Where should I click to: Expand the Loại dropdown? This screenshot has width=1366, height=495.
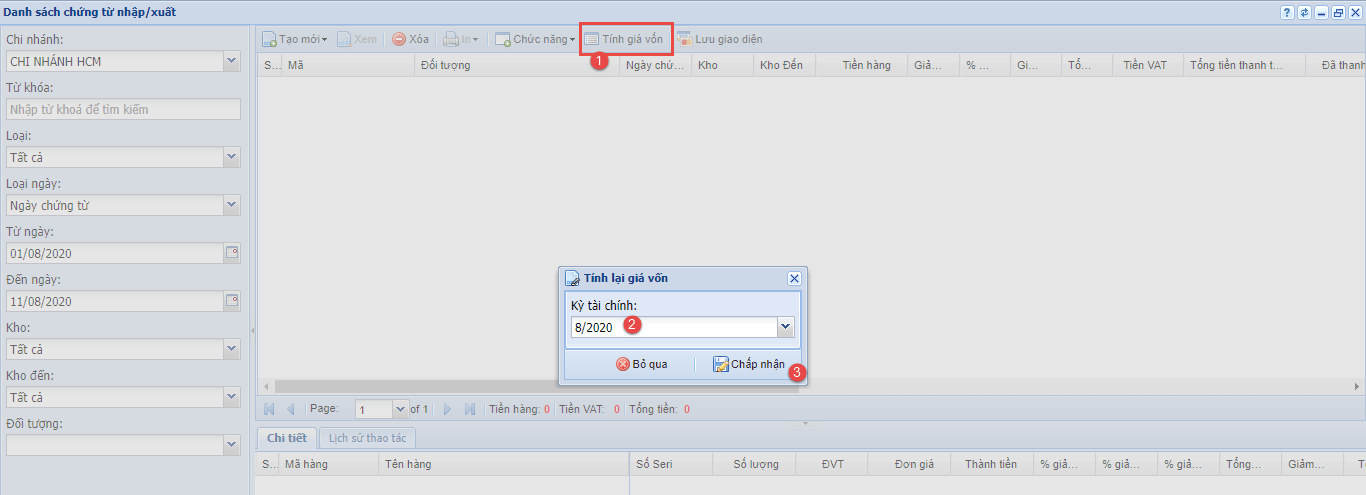pyautogui.click(x=232, y=157)
